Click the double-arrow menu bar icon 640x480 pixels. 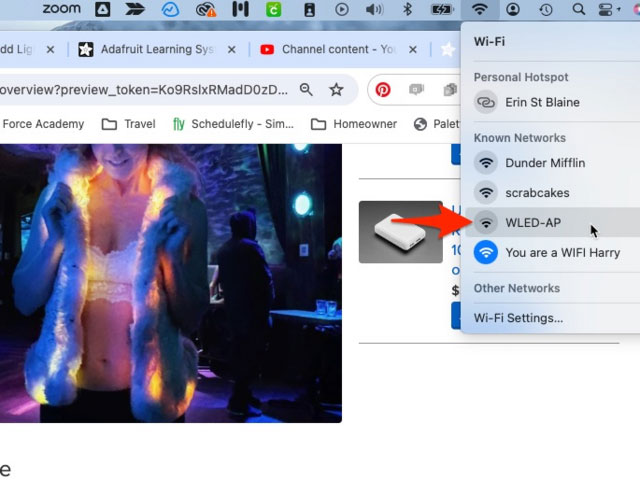coord(135,9)
